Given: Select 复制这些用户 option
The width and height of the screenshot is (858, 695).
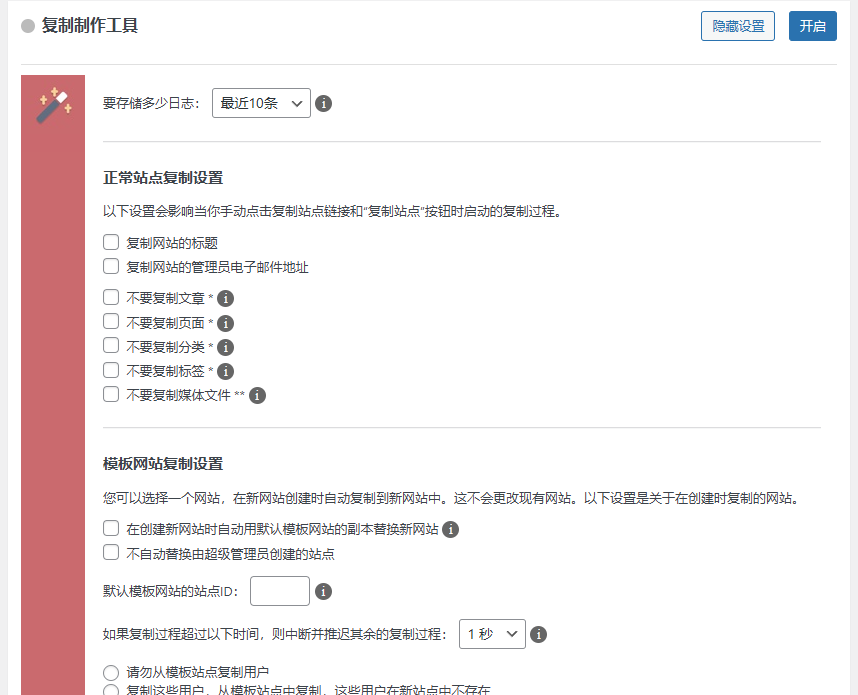Looking at the screenshot, I should coord(112,691).
